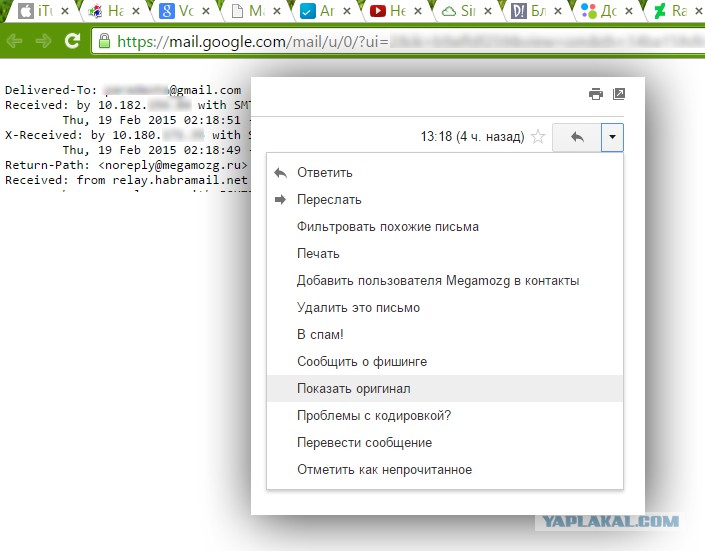Select 'Показать оригинал' menu entry
The image size is (705, 551).
click(353, 389)
